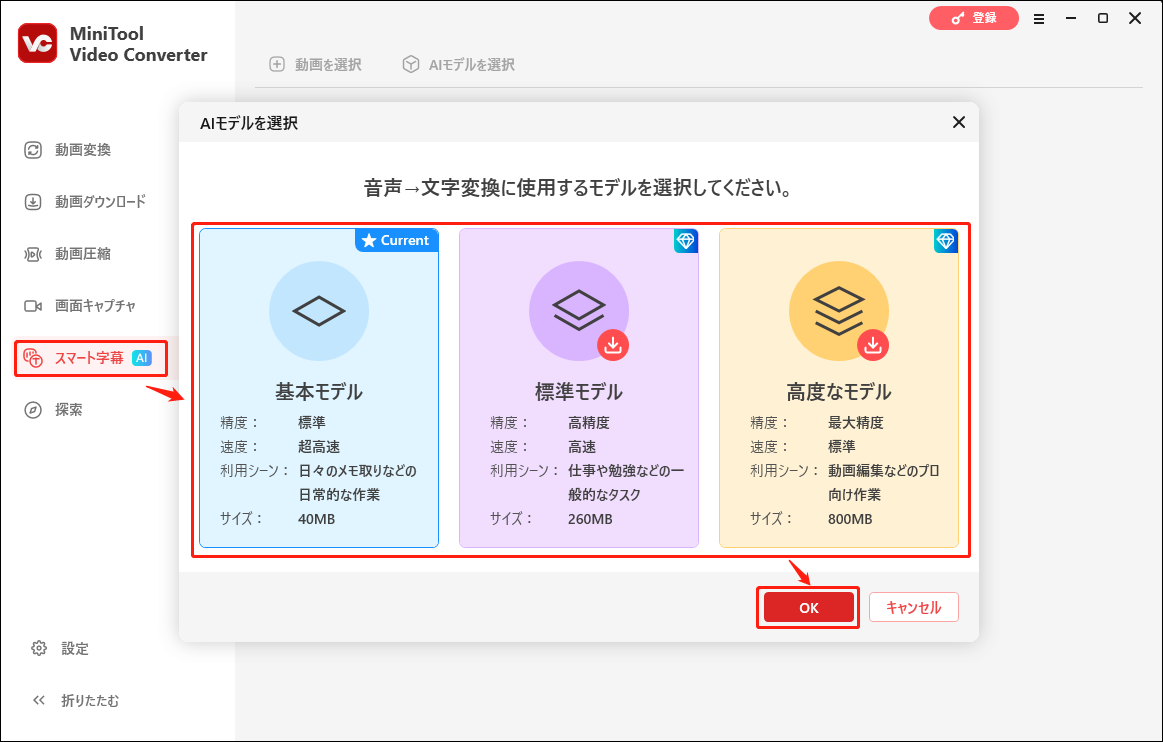Click AIモデルを選択 toolbar button
This screenshot has width=1163, height=742.
click(x=458, y=65)
